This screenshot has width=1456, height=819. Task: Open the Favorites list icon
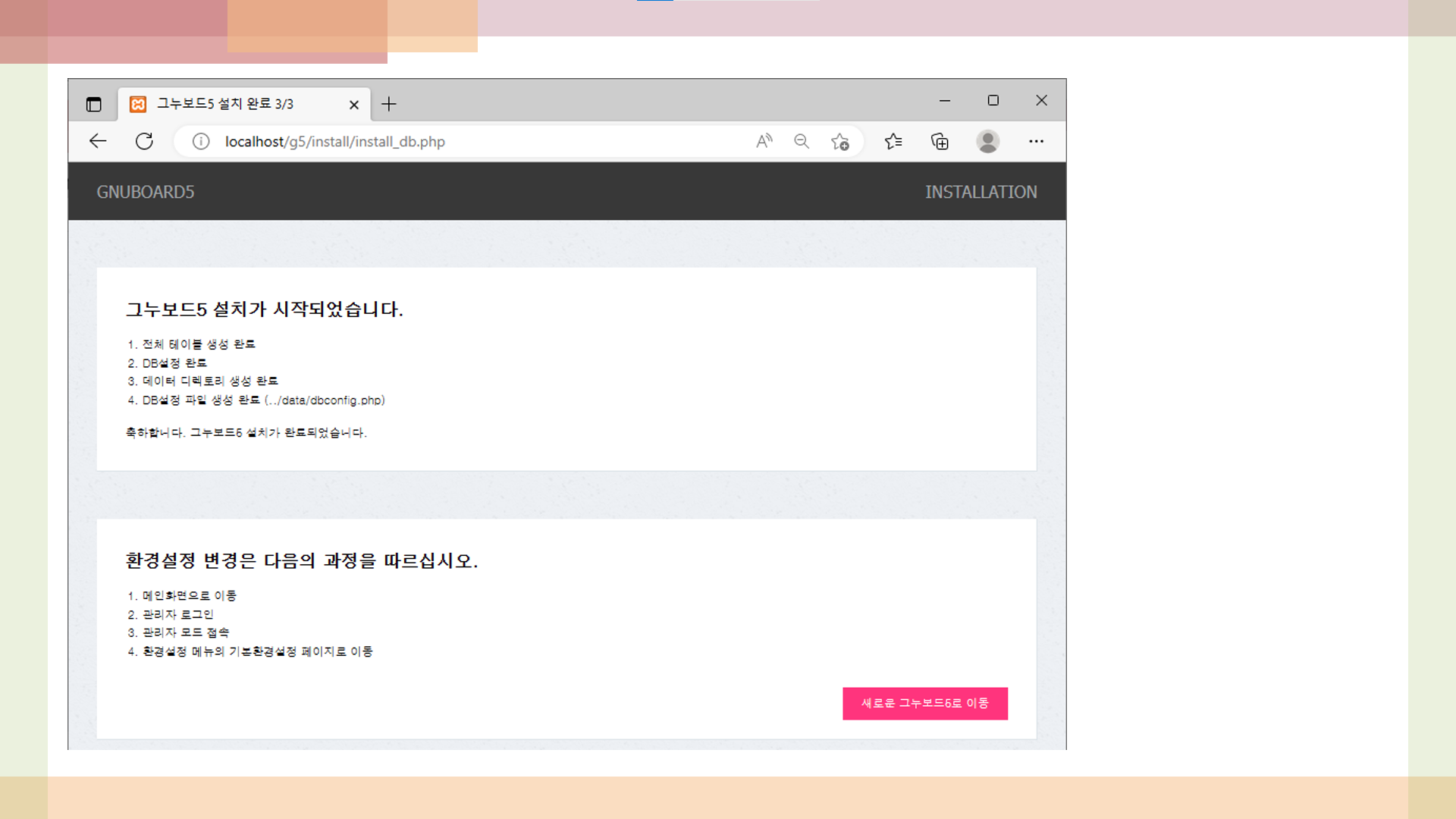click(893, 141)
